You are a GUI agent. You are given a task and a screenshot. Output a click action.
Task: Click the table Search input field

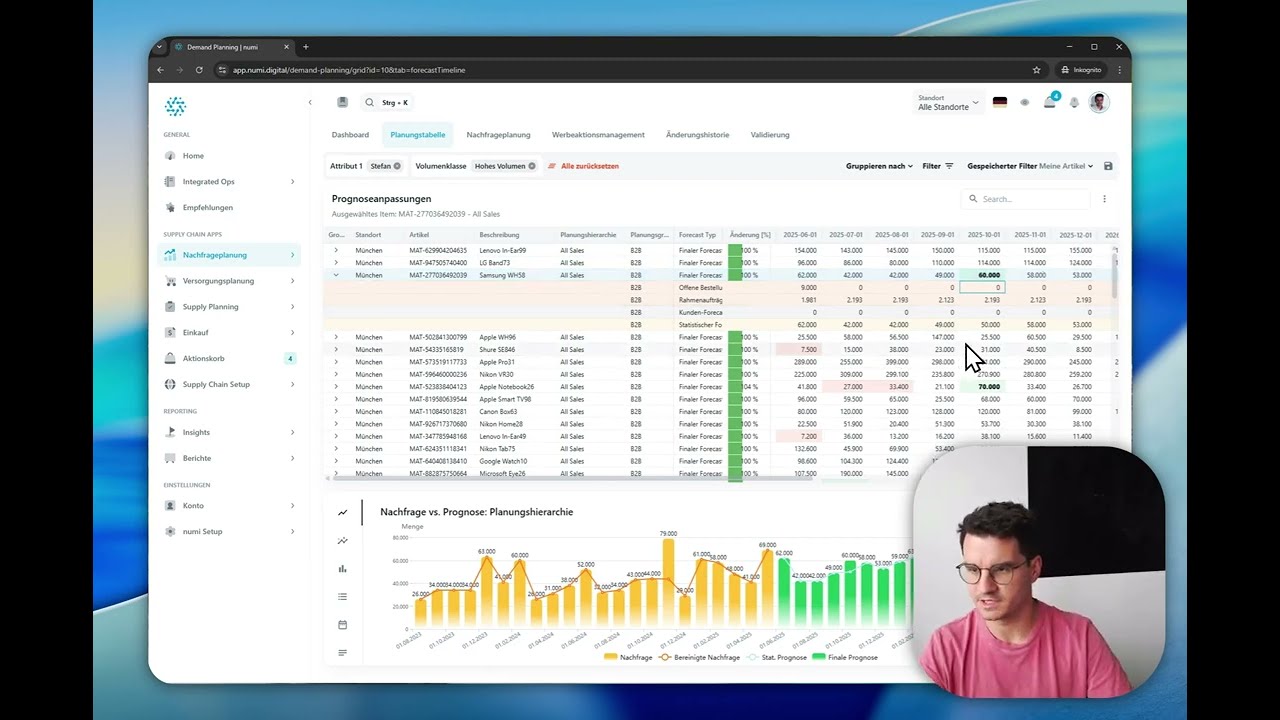1026,199
